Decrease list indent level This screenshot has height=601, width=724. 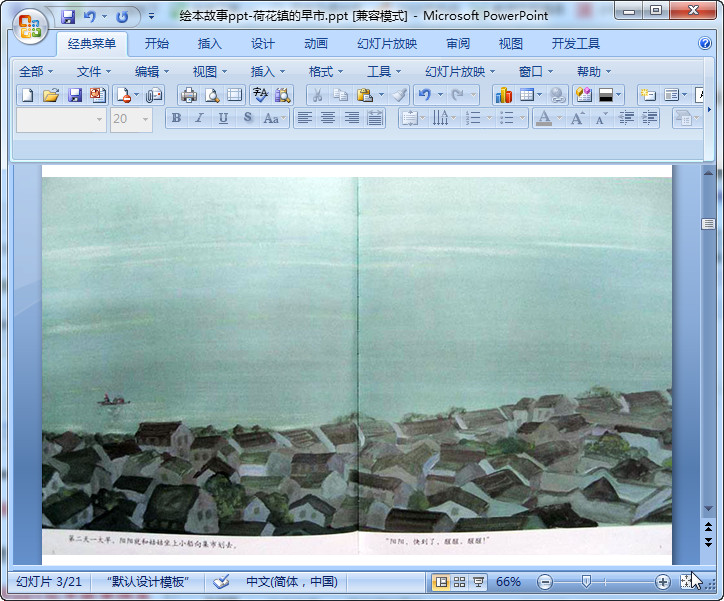pyautogui.click(x=626, y=119)
